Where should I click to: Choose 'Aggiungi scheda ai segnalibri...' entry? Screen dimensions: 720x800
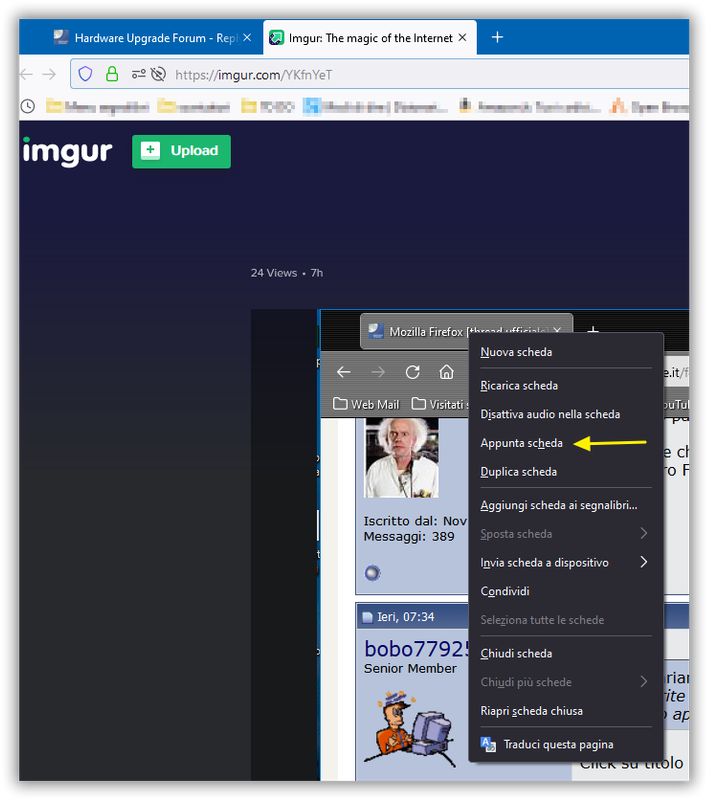coord(566,505)
